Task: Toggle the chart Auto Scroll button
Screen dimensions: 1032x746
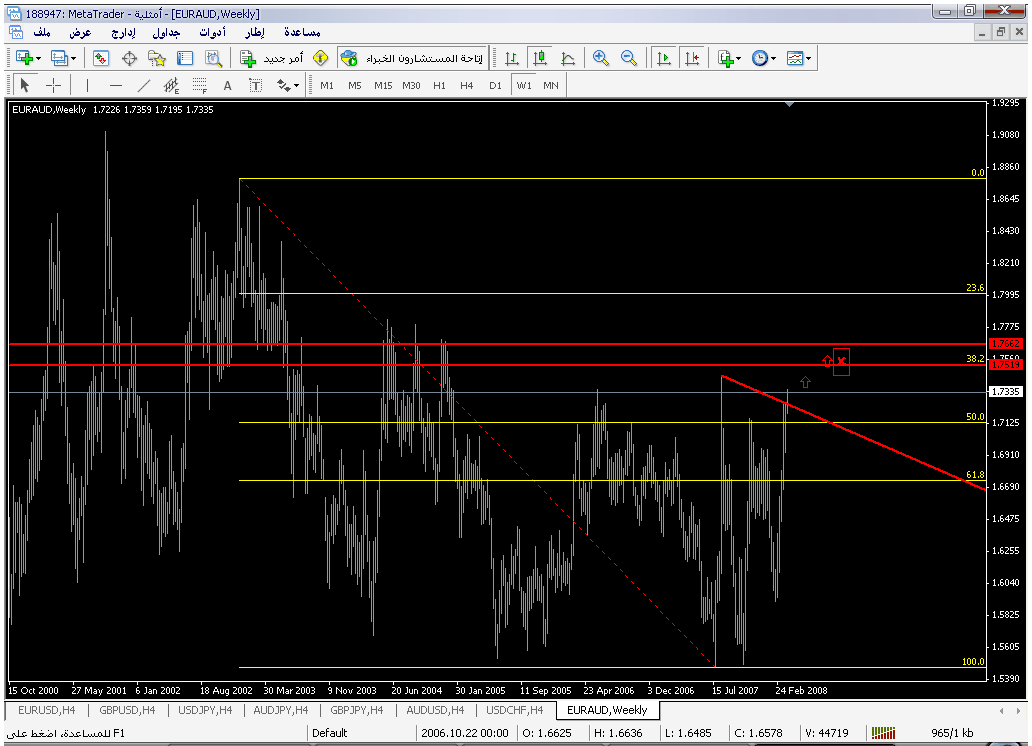Action: 663,59
